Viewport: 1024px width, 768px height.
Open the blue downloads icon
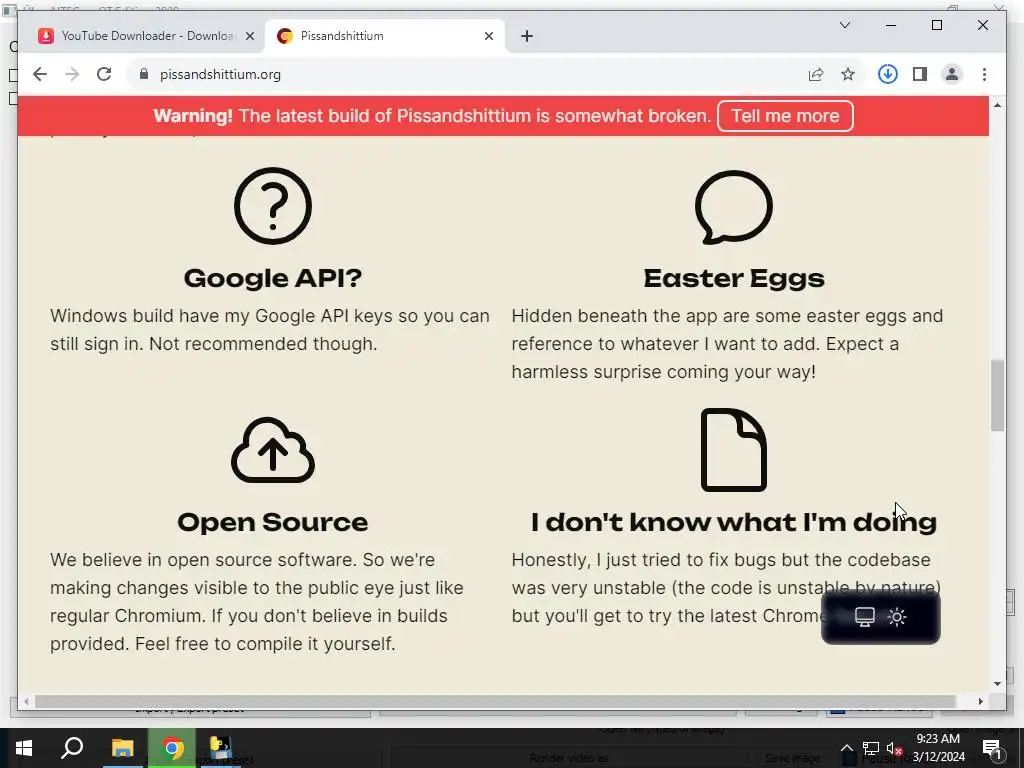click(888, 74)
